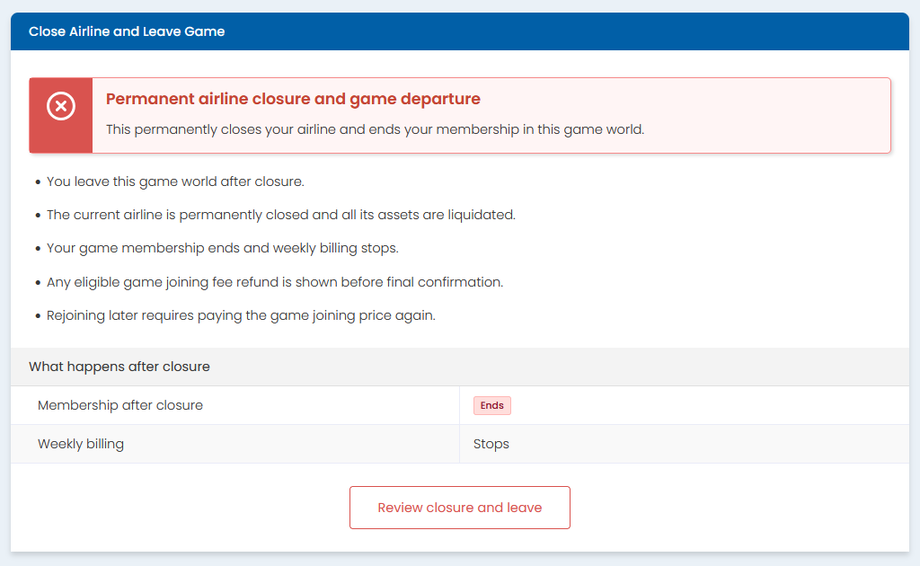920x566 pixels.
Task: Select bullet 'Your game membership ends and weekly billing stops'
Action: [222, 248]
